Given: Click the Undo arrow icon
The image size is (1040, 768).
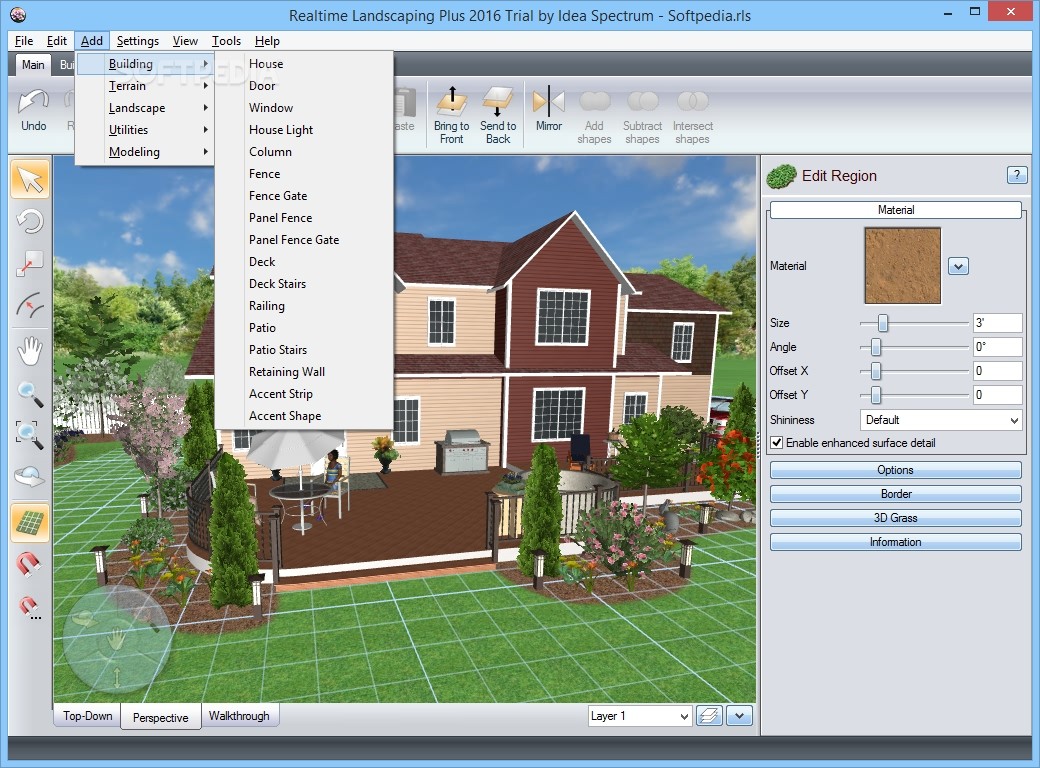Looking at the screenshot, I should [32, 101].
